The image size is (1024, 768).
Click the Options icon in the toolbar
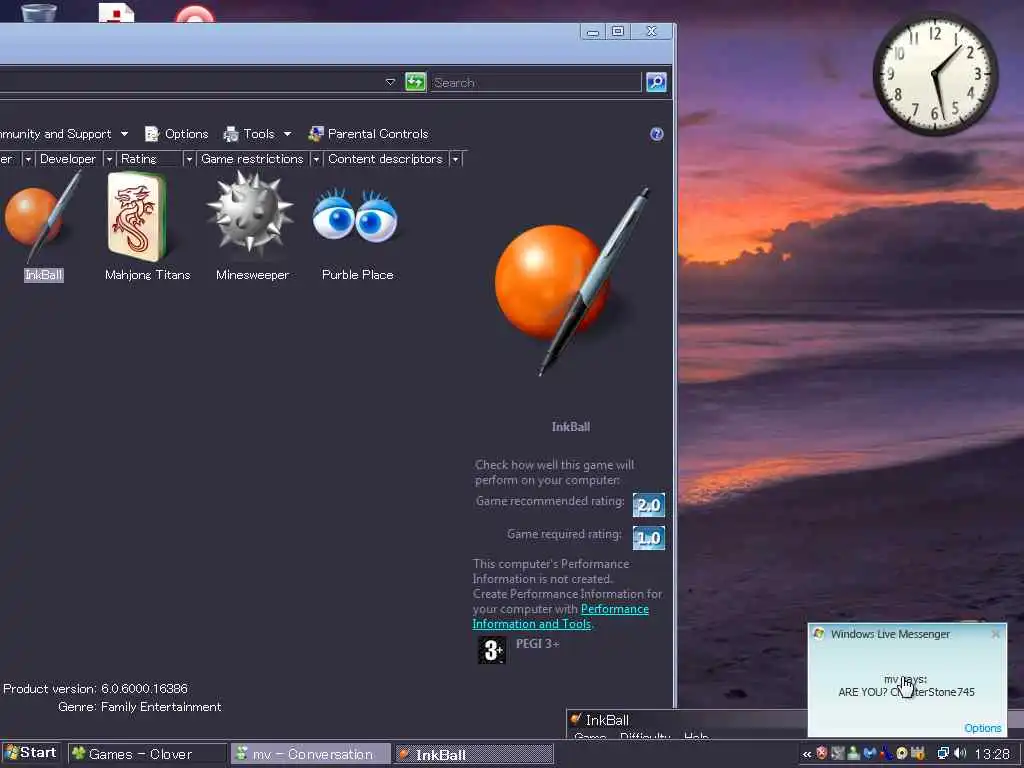coord(152,134)
